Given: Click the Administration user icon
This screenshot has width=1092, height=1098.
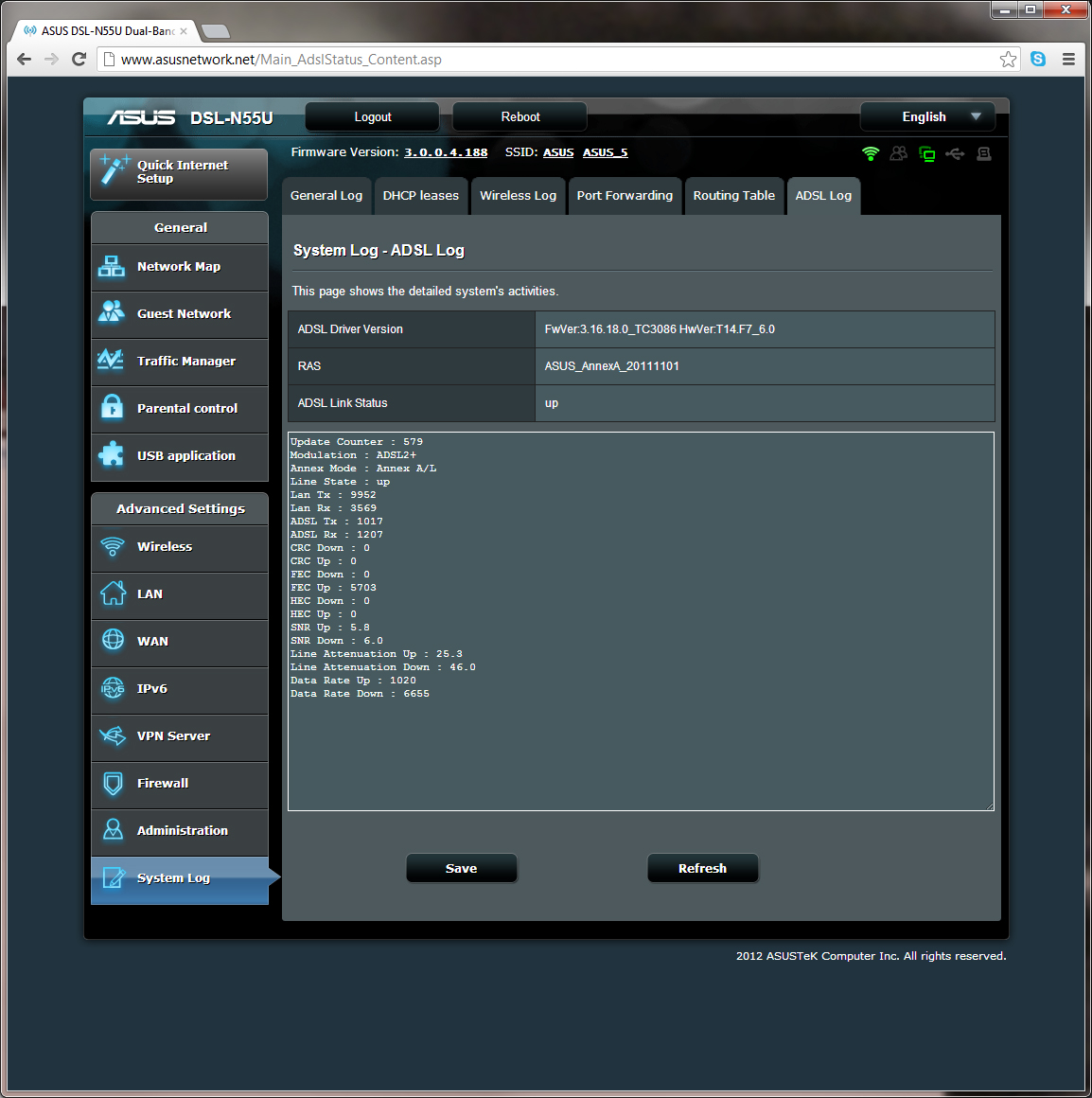Looking at the screenshot, I should [113, 830].
